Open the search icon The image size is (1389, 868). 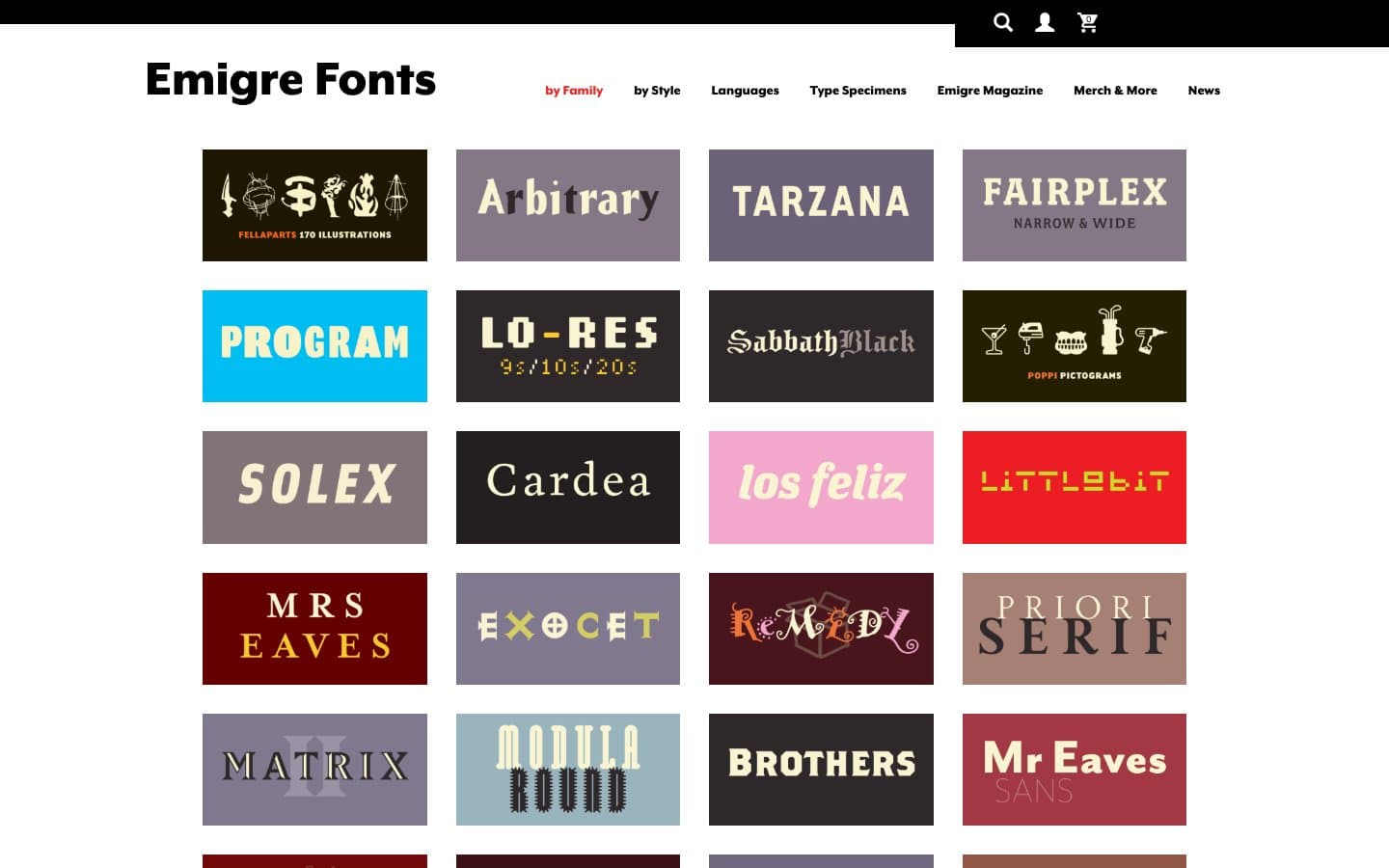point(1003,22)
